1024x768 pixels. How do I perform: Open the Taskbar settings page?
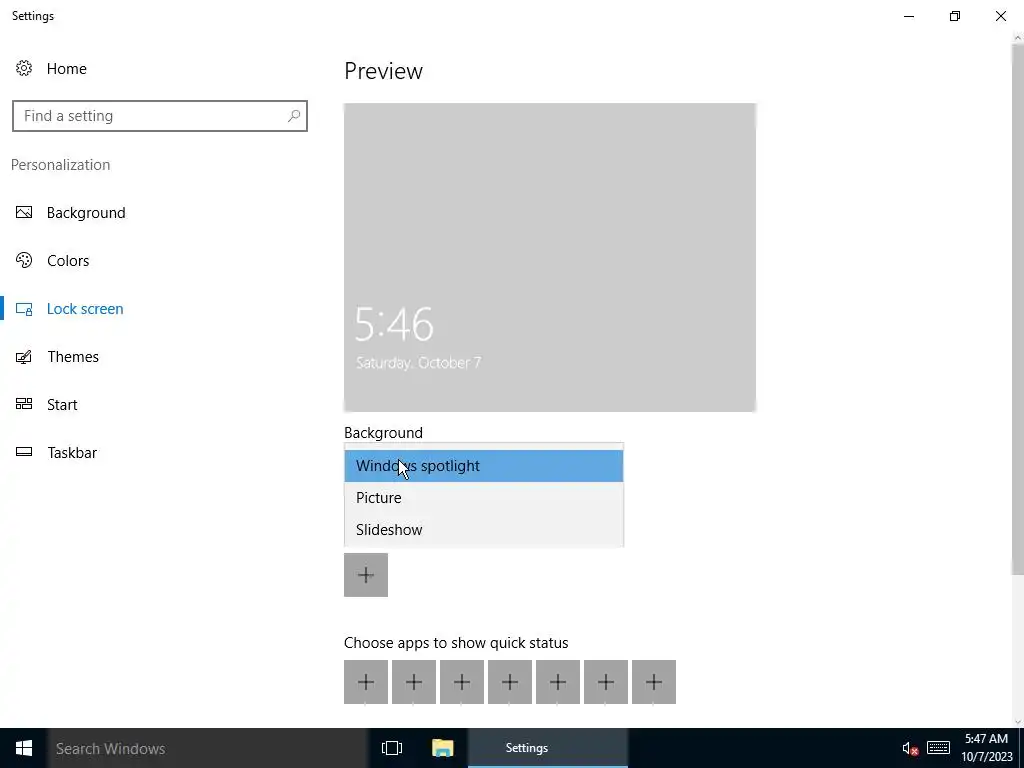click(x=56, y=453)
